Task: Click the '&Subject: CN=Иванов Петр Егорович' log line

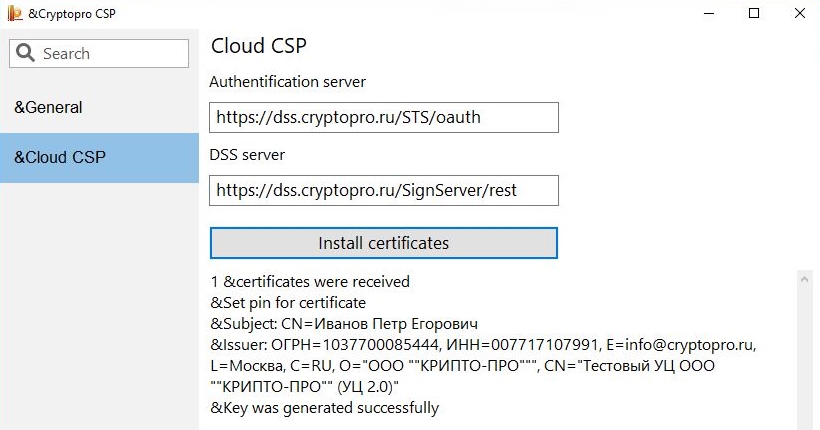Action: (344, 324)
